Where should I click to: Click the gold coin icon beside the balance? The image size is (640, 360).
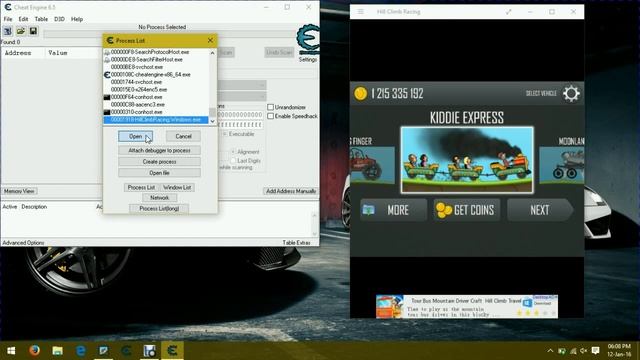pyautogui.click(x=360, y=93)
